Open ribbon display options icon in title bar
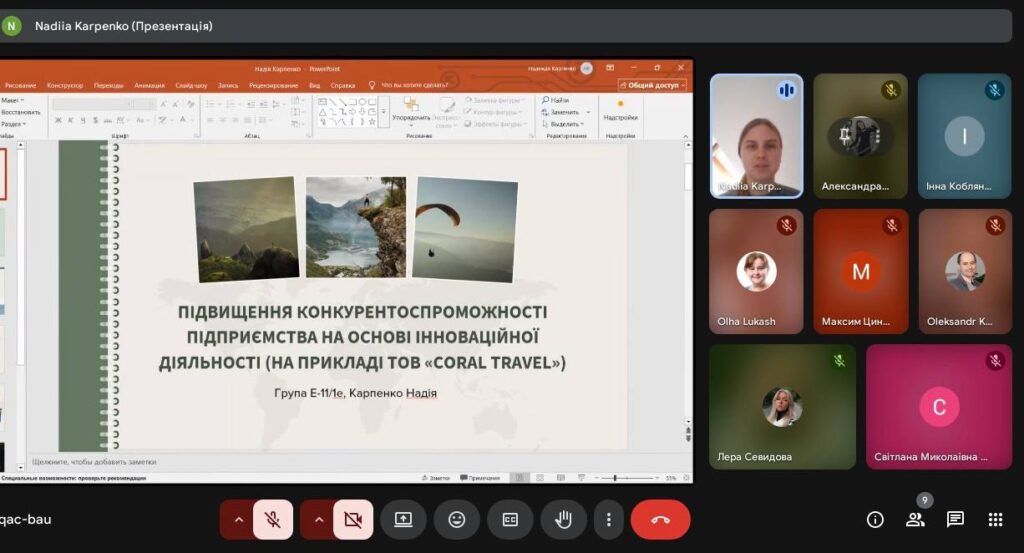 (610, 68)
